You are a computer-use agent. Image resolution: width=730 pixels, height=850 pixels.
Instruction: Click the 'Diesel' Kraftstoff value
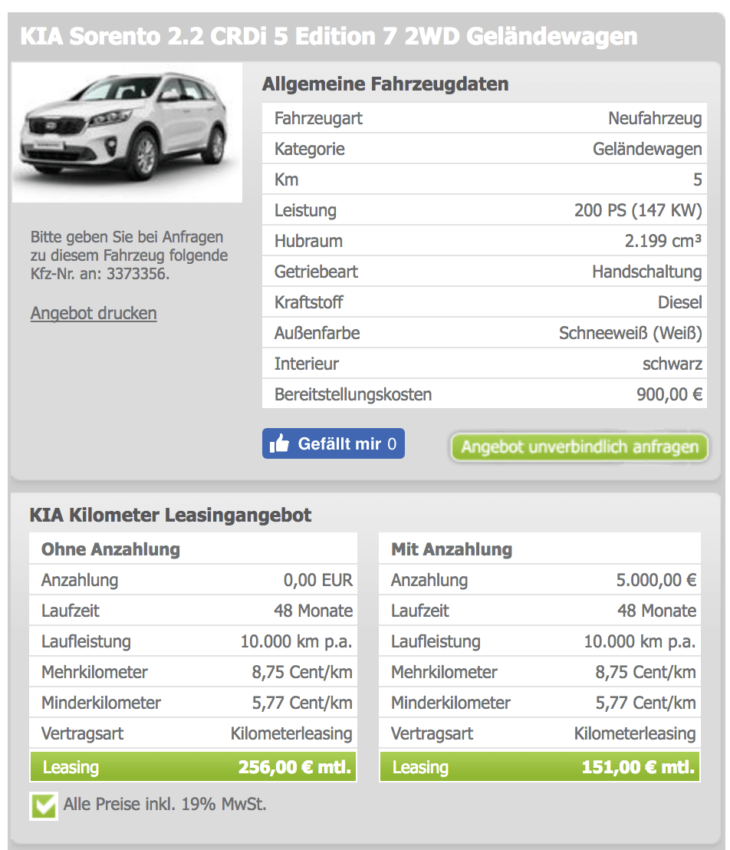pyautogui.click(x=680, y=302)
